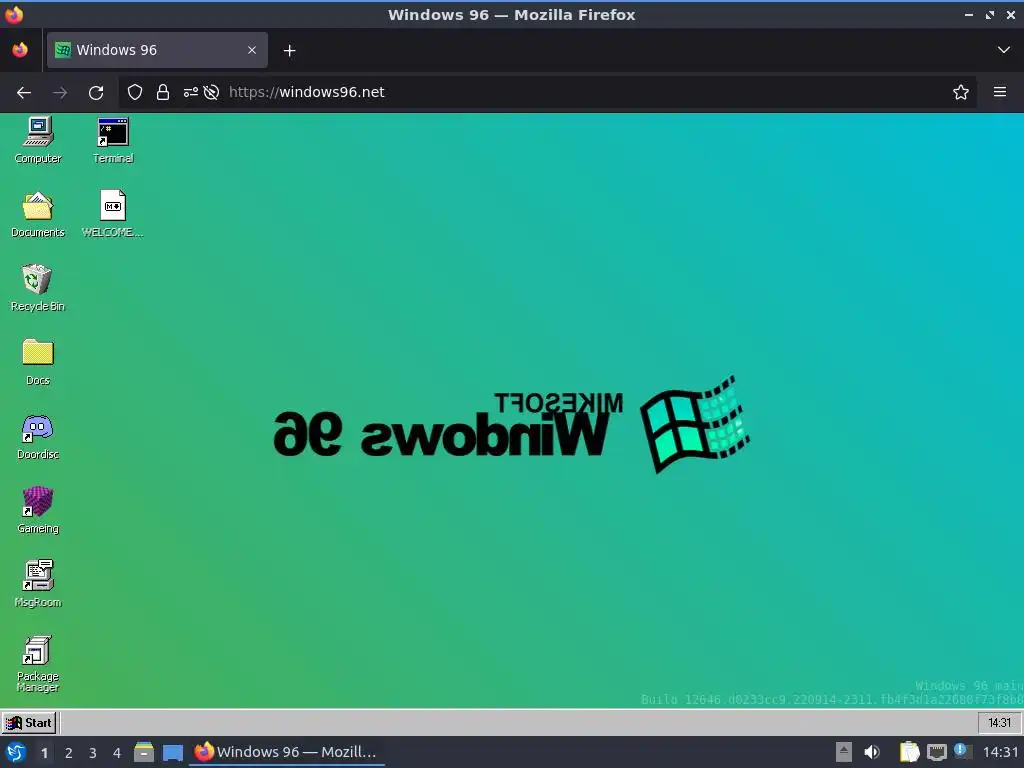Image resolution: width=1024 pixels, height=768 pixels.
Task: Reload the current page
Action: [96, 93]
